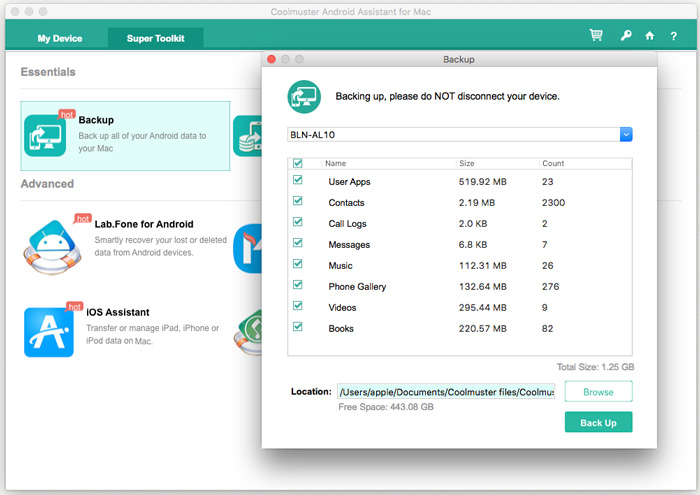Start backup with the Back Up button

(598, 422)
